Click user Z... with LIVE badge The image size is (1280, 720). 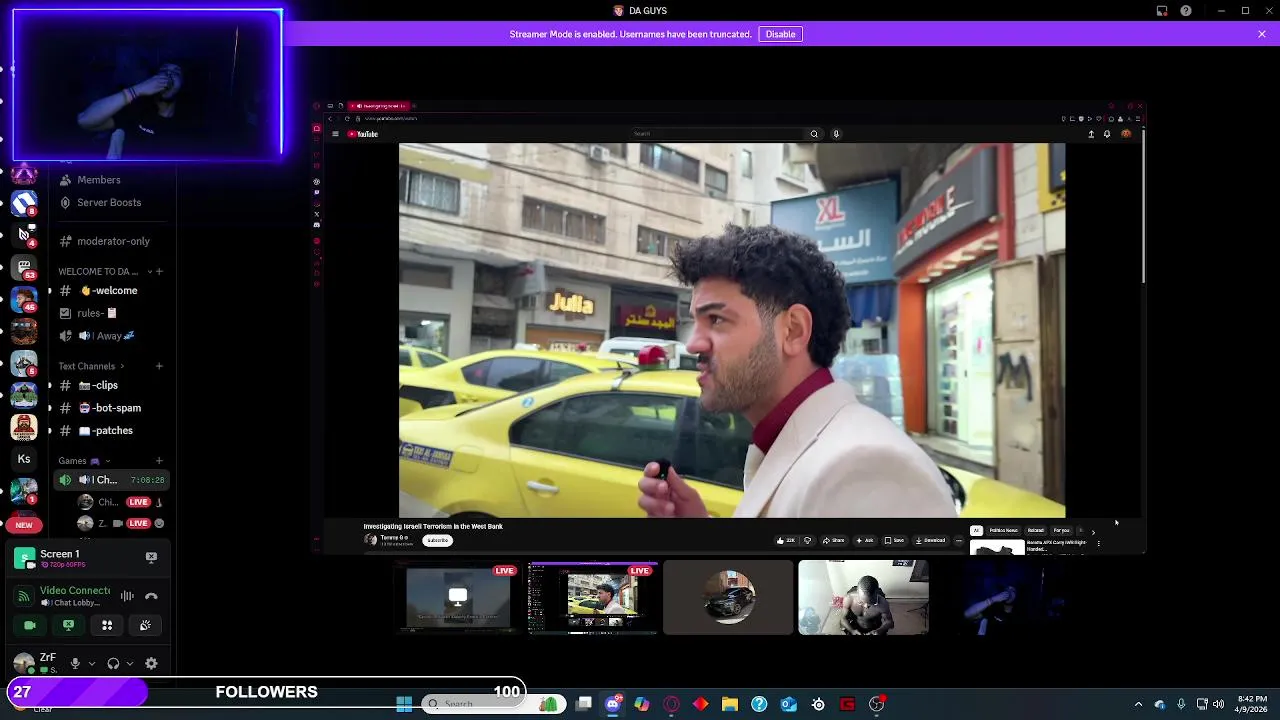click(120, 523)
